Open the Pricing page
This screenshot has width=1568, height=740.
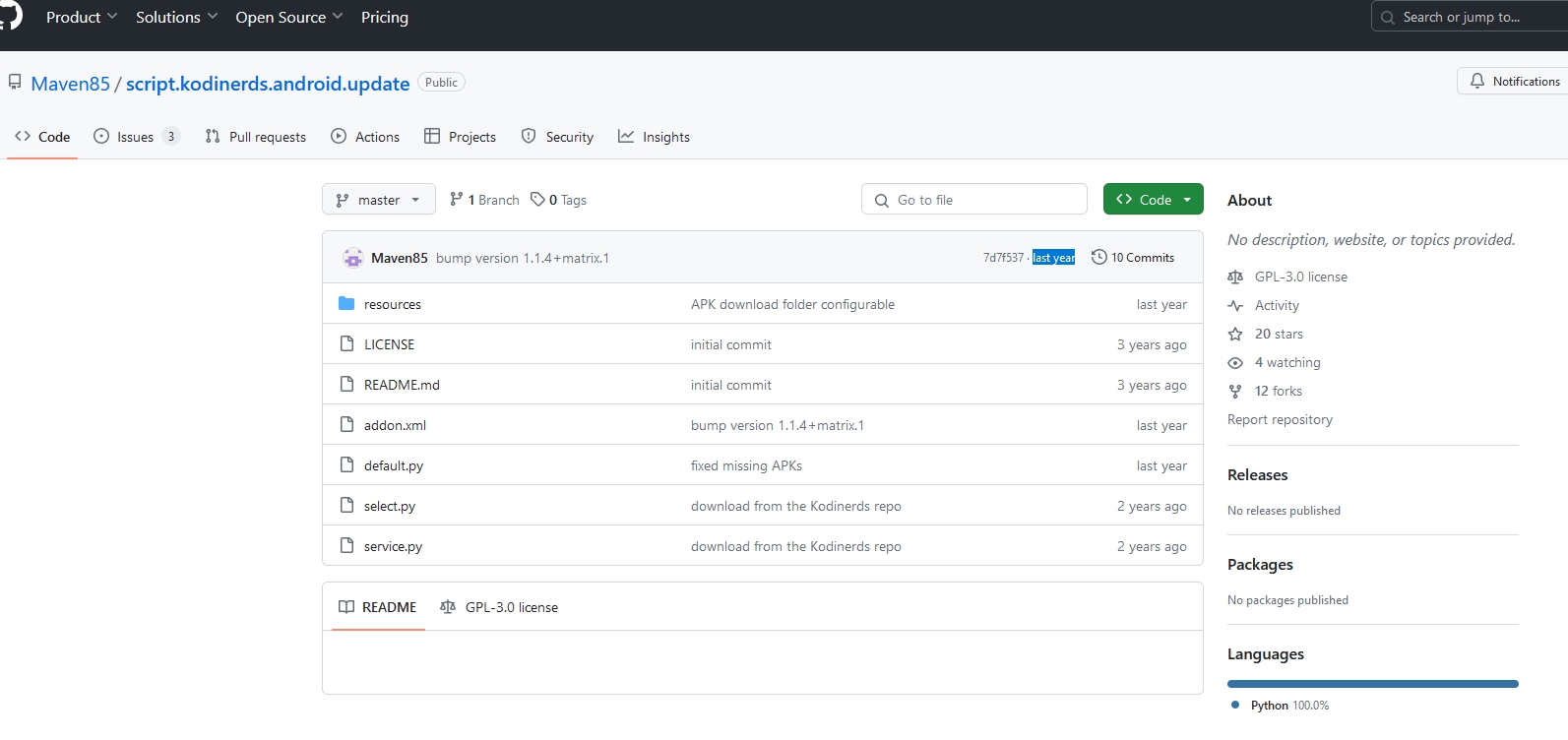pos(385,17)
